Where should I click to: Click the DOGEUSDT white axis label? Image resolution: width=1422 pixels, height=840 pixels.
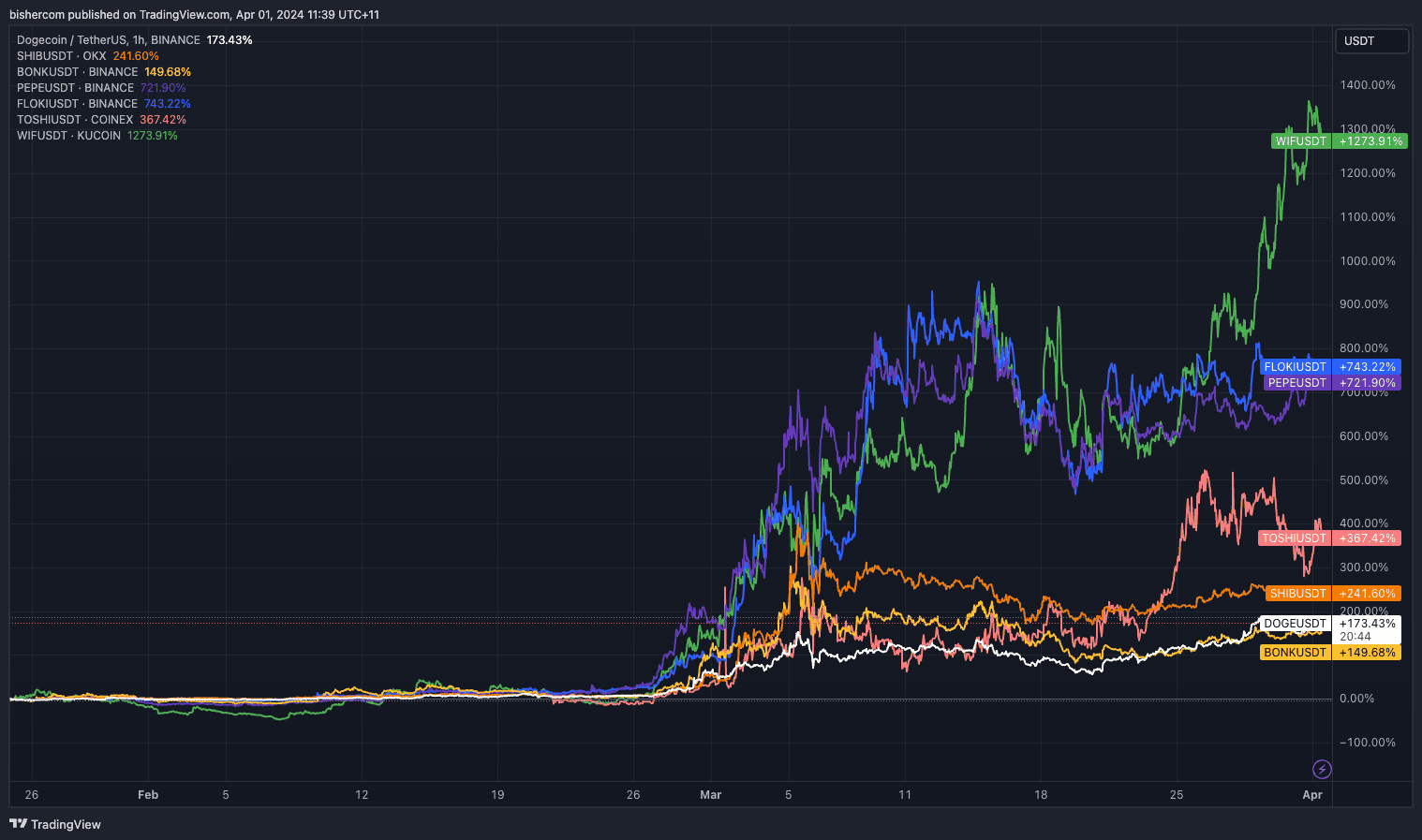tap(1330, 624)
